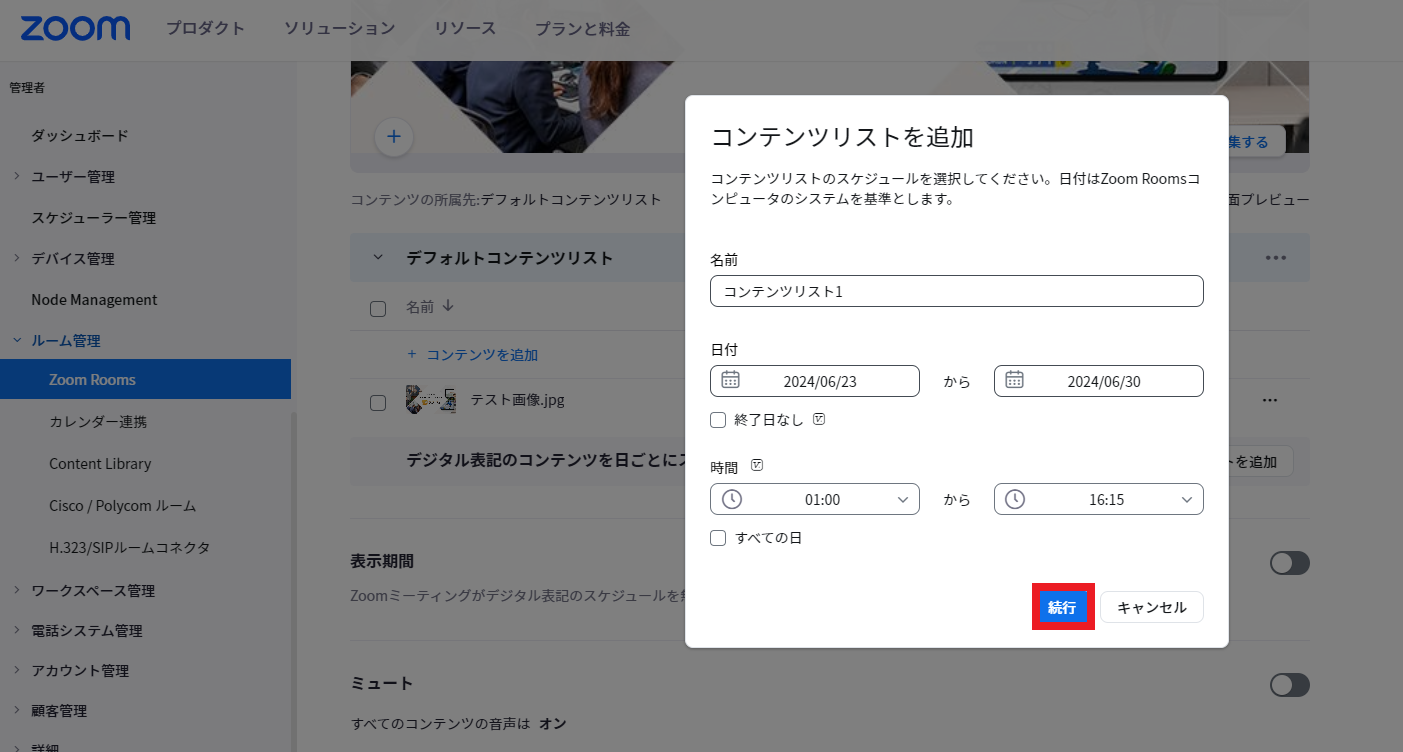
Task: Expand ワークスペース管理 in the sidebar
Action: click(17, 590)
